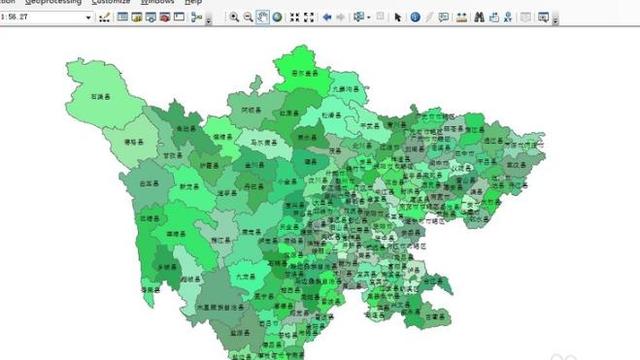Open the Go To XY tool
This screenshot has width=640, height=360.
[508, 17]
